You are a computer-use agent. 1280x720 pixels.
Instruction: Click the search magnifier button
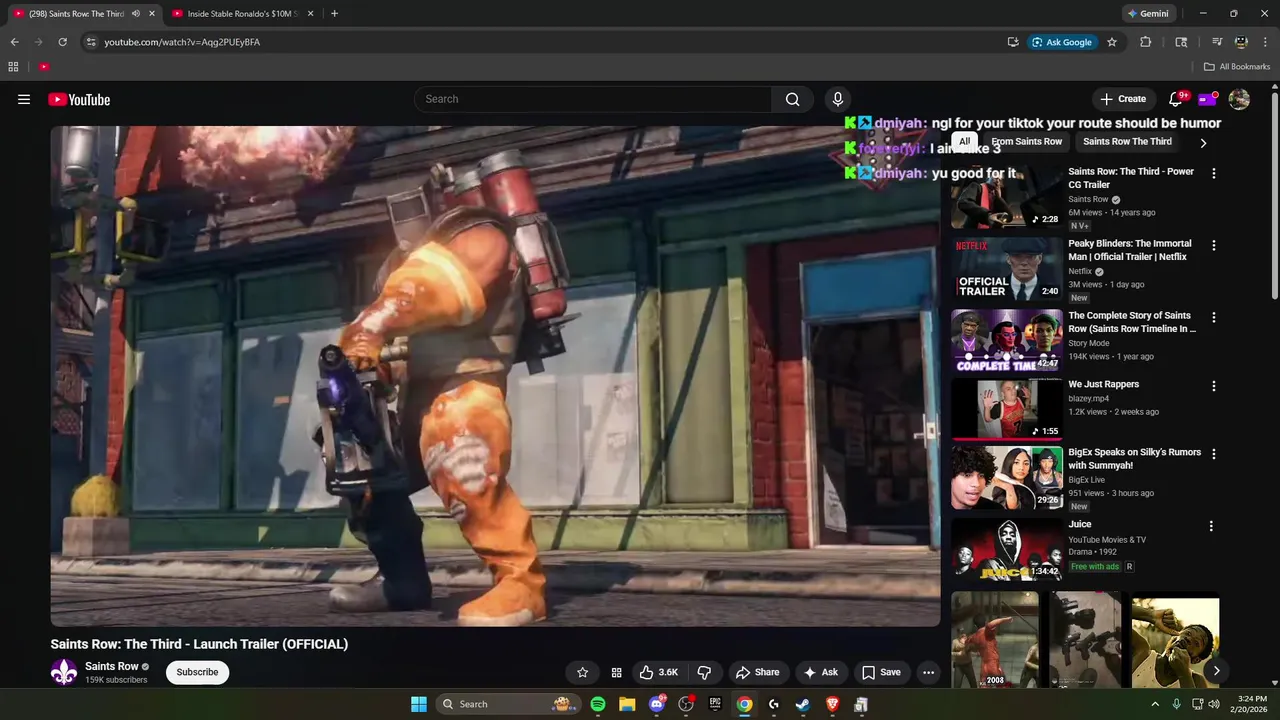(792, 99)
